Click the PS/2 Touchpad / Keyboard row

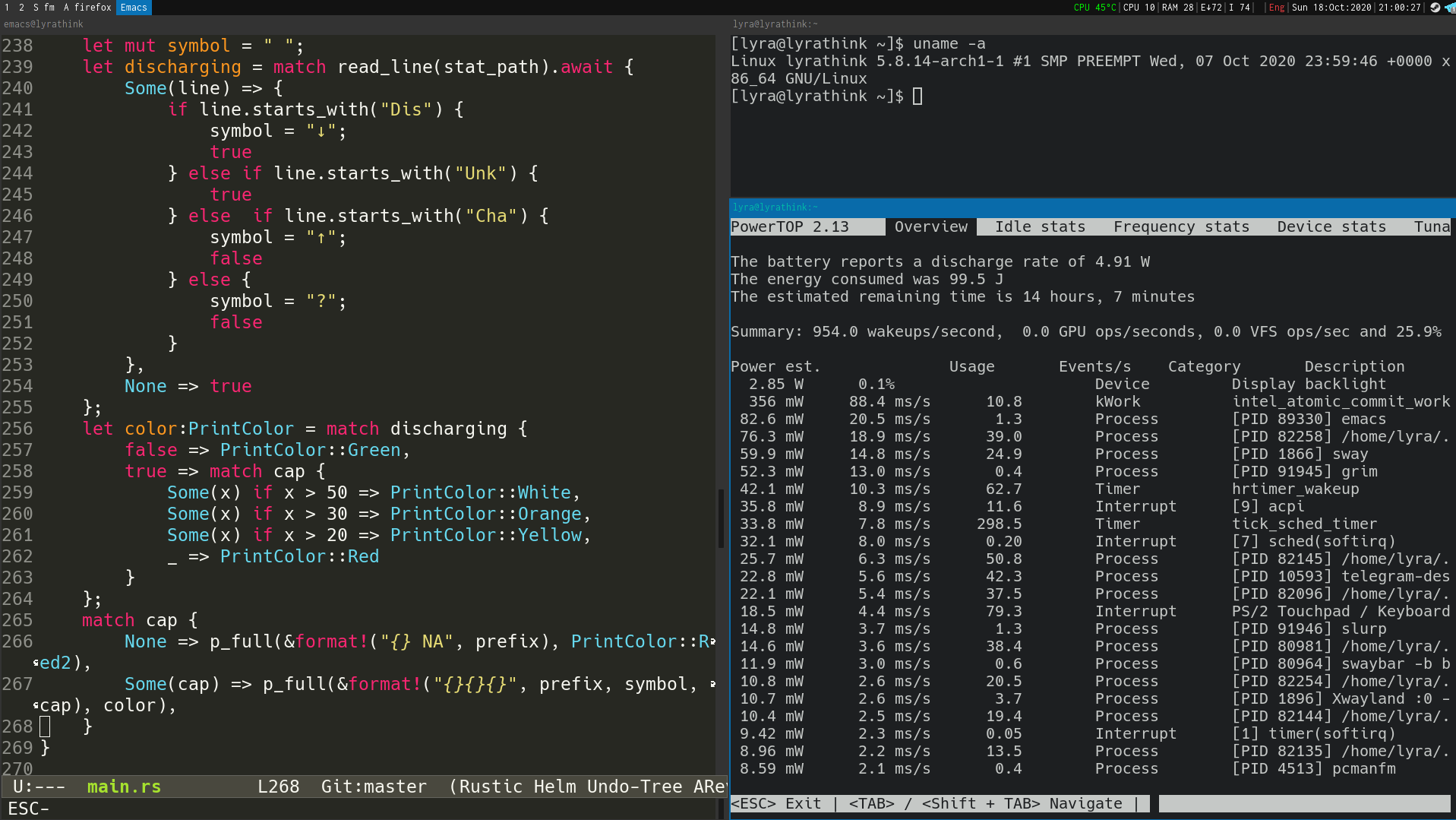(1091, 611)
